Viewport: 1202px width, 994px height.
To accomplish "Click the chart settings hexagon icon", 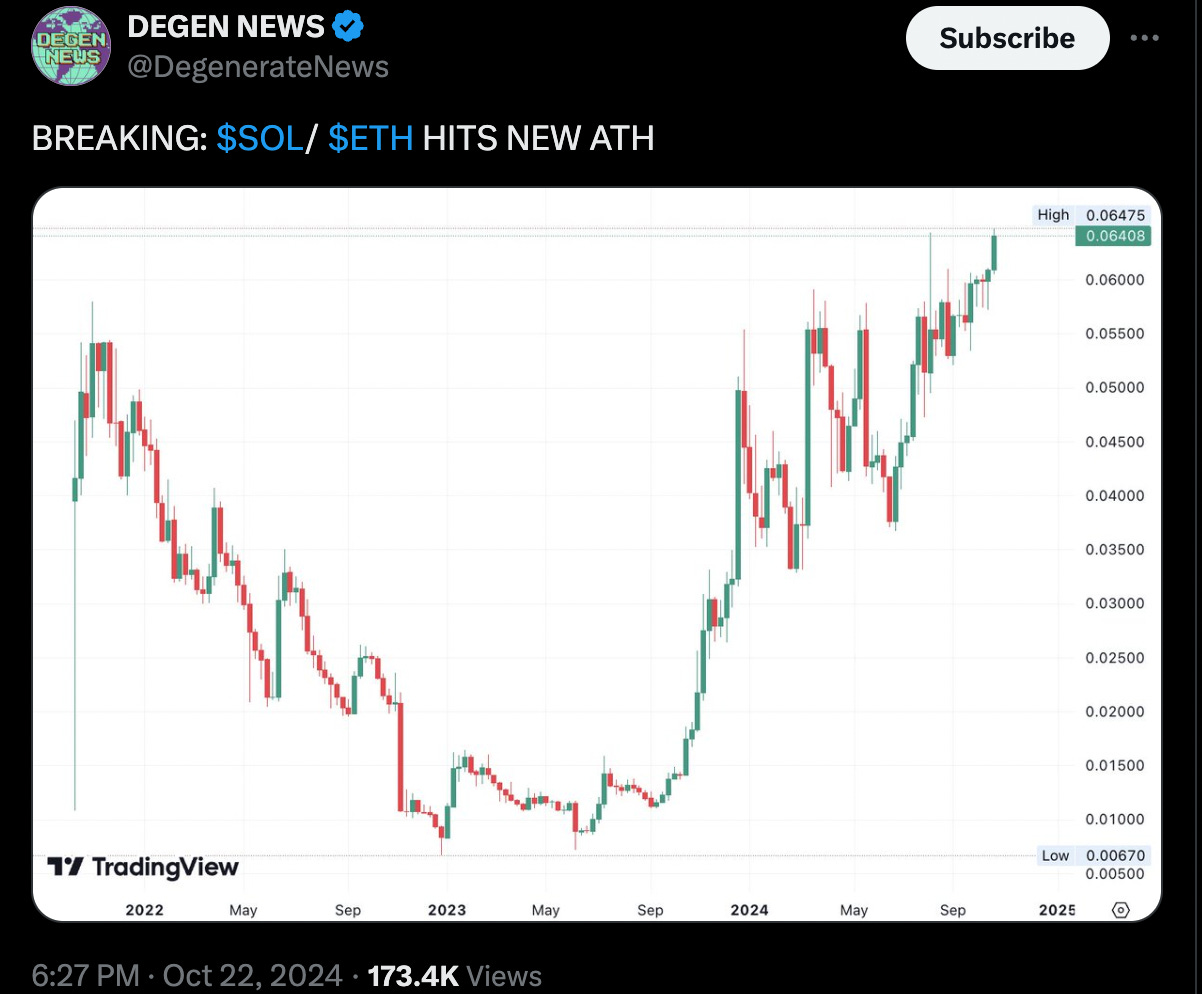I will pos(1120,909).
